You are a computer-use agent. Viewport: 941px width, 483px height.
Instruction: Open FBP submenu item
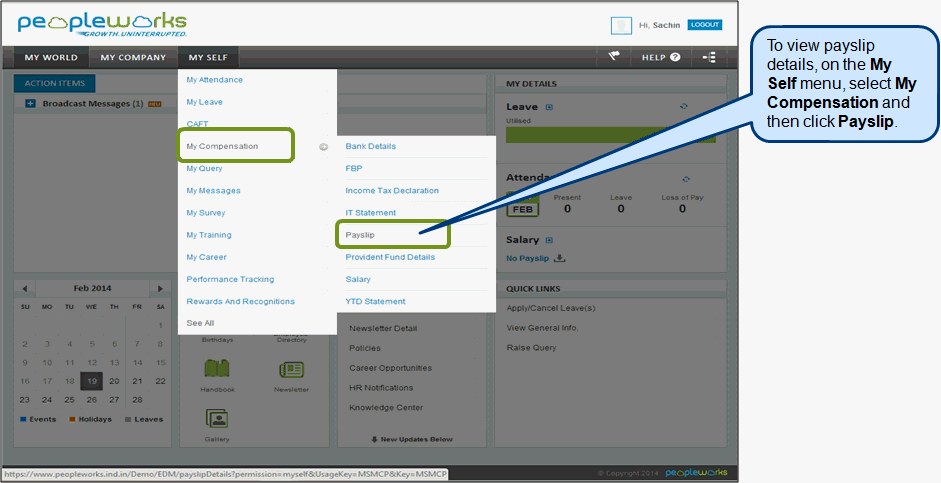pos(354,169)
